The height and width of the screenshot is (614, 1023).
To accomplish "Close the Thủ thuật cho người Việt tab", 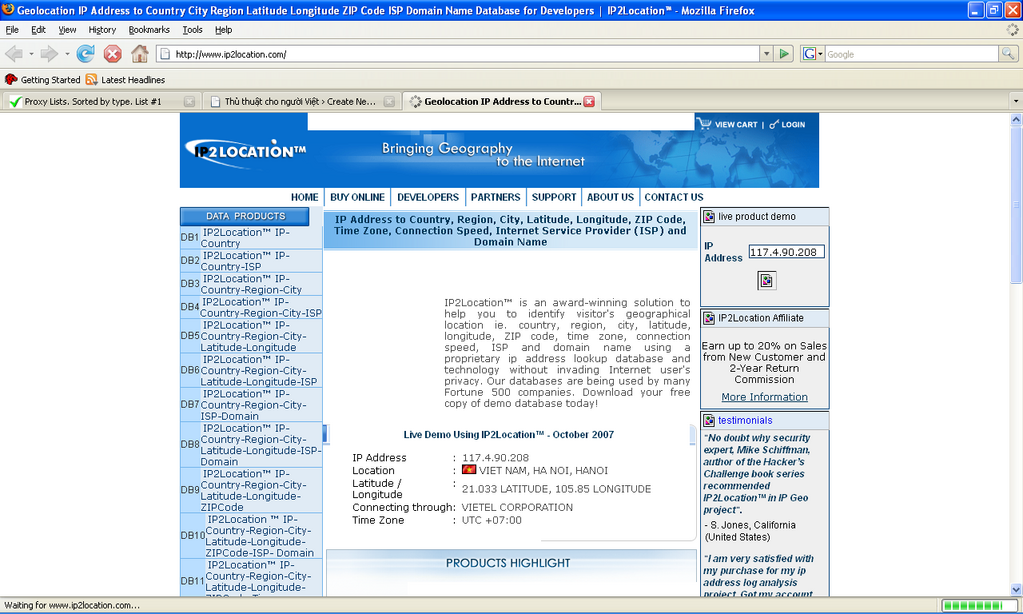I will (x=389, y=101).
